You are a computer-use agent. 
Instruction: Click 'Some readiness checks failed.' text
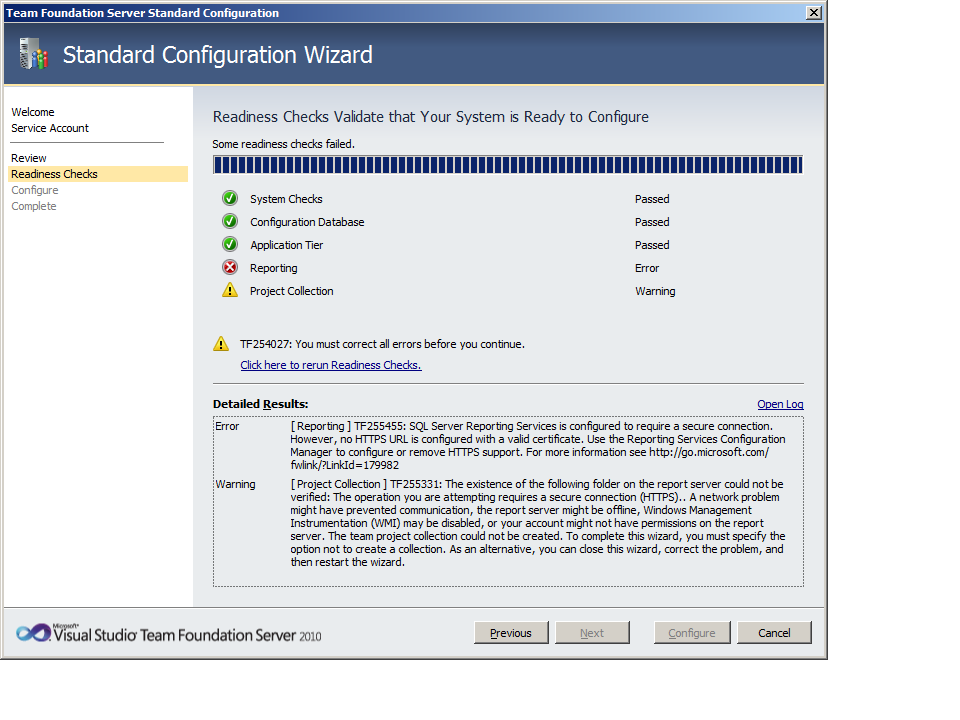pos(283,144)
